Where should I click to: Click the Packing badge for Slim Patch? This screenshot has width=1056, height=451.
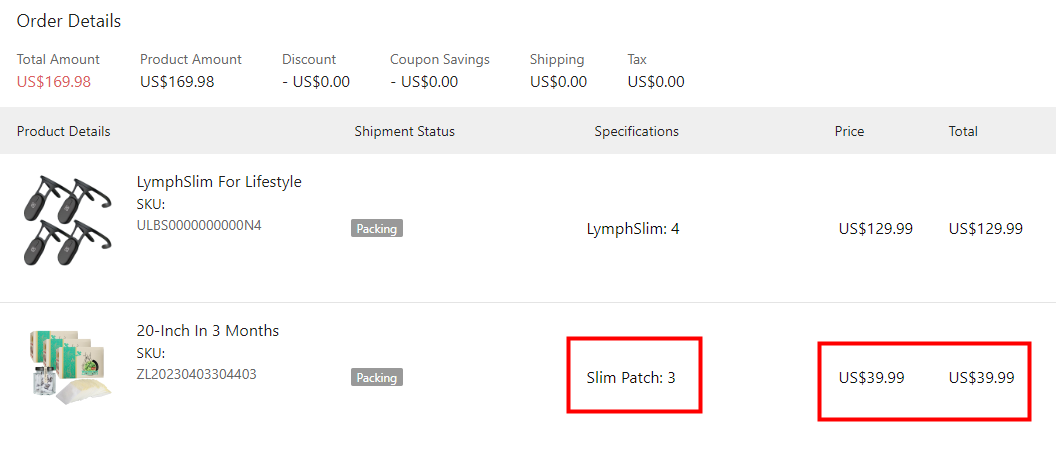377,378
